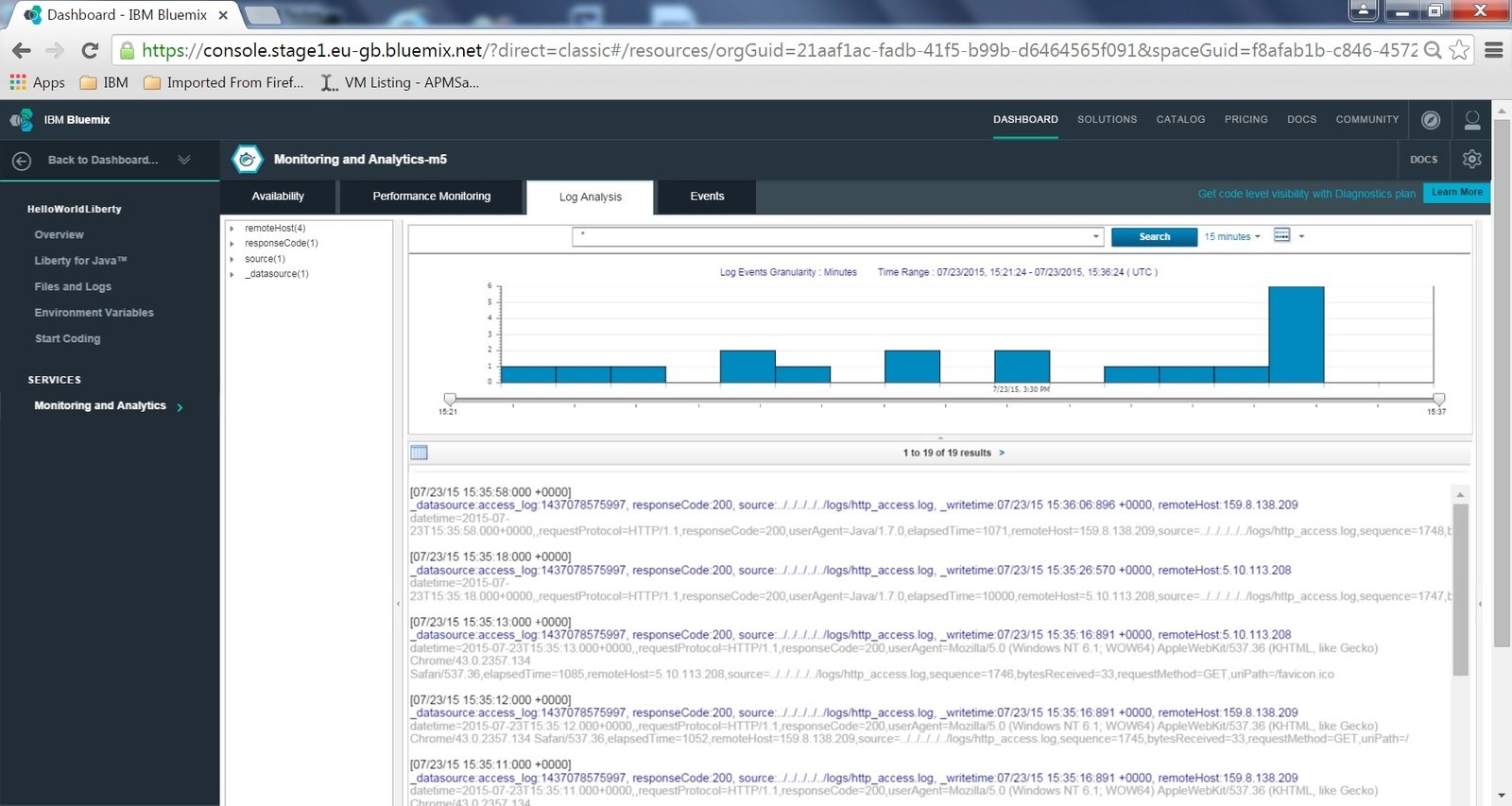Open the Back to Dashboard dropdown chevron
This screenshot has width=1512, height=806.
[x=184, y=160]
